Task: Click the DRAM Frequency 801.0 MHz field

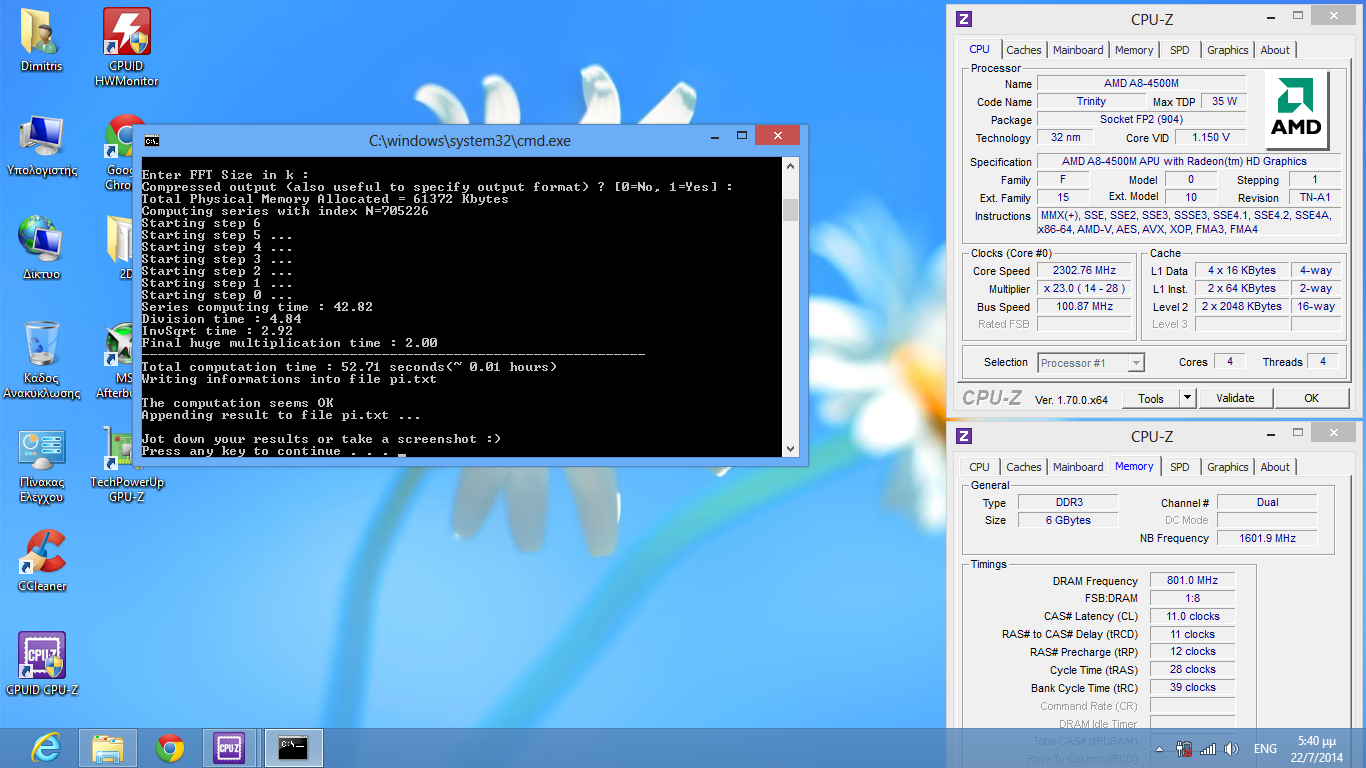Action: click(1192, 581)
